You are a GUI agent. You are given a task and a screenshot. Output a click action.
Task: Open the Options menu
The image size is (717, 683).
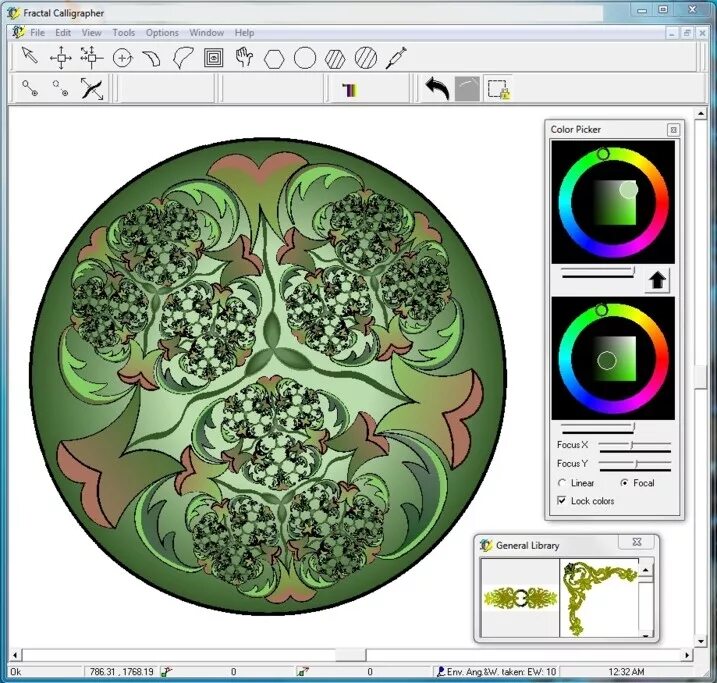click(x=162, y=33)
